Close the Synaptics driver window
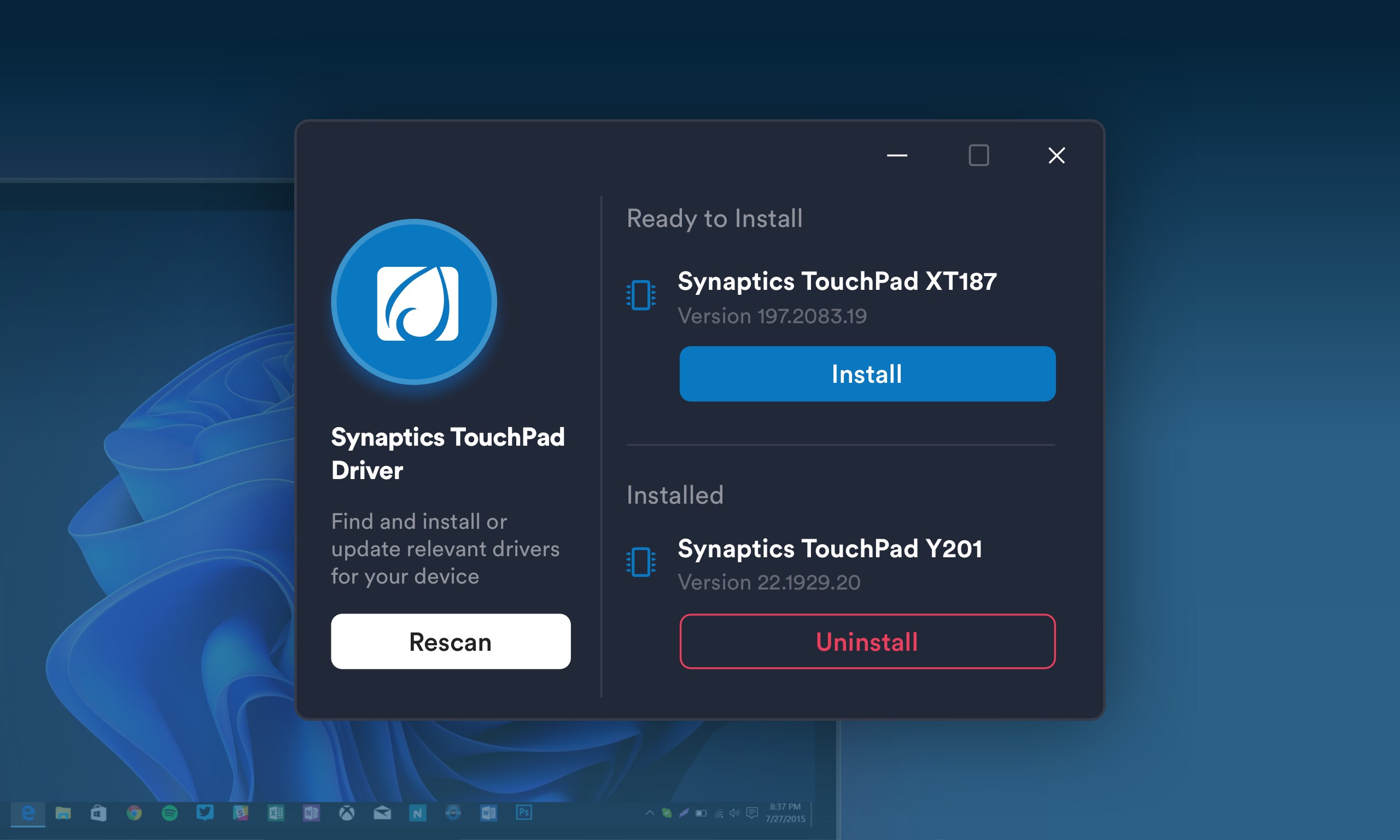The height and width of the screenshot is (840, 1400). [x=1056, y=155]
